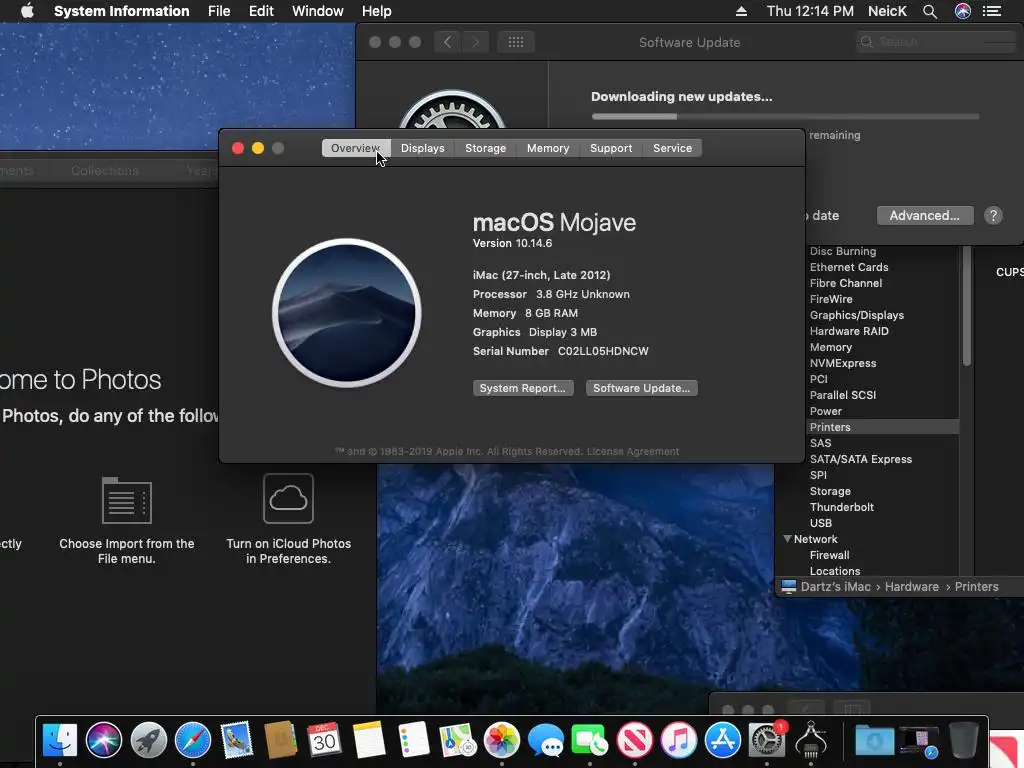This screenshot has width=1024, height=768.
Task: Show all preferences grid button
Action: point(516,42)
